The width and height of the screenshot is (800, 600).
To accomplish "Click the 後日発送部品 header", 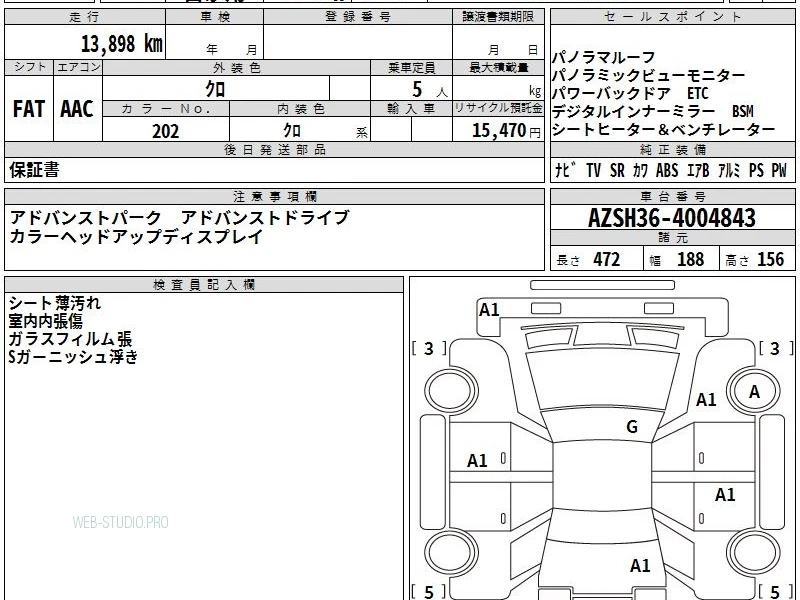I will 274,149.
